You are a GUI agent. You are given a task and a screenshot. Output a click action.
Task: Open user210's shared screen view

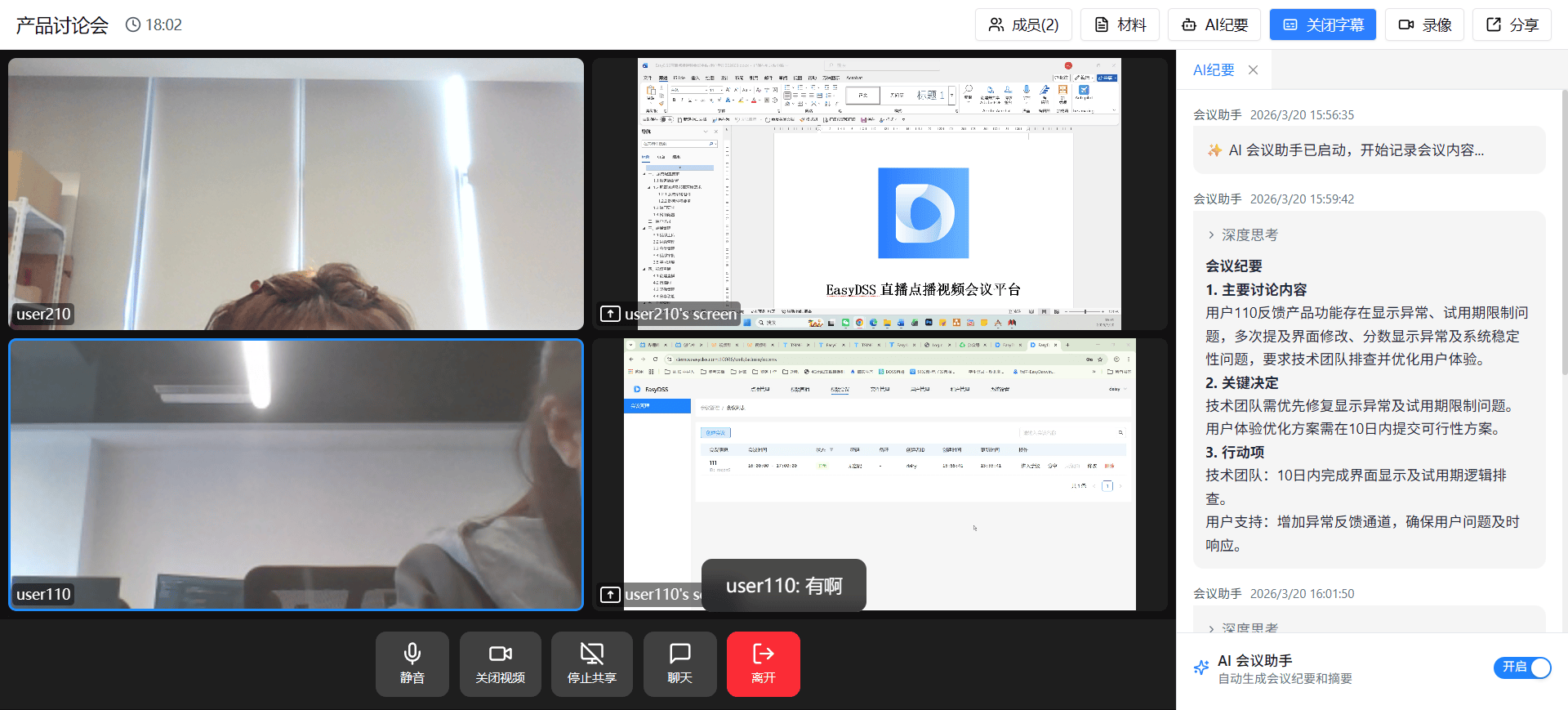pyautogui.click(x=879, y=194)
